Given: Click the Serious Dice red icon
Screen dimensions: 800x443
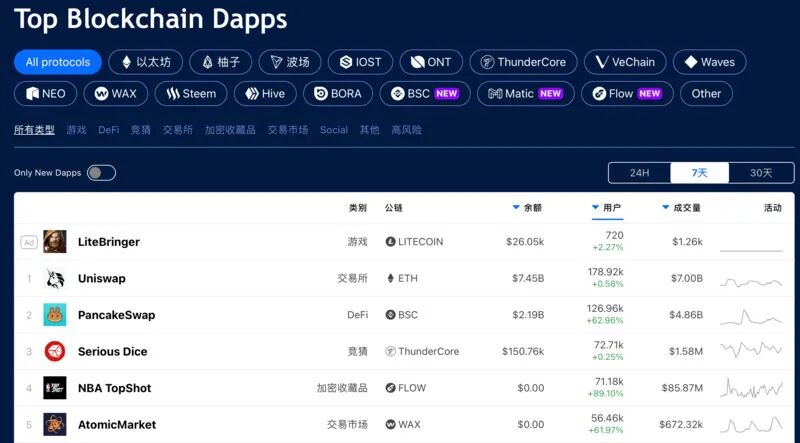Looking at the screenshot, I should click(55, 352).
